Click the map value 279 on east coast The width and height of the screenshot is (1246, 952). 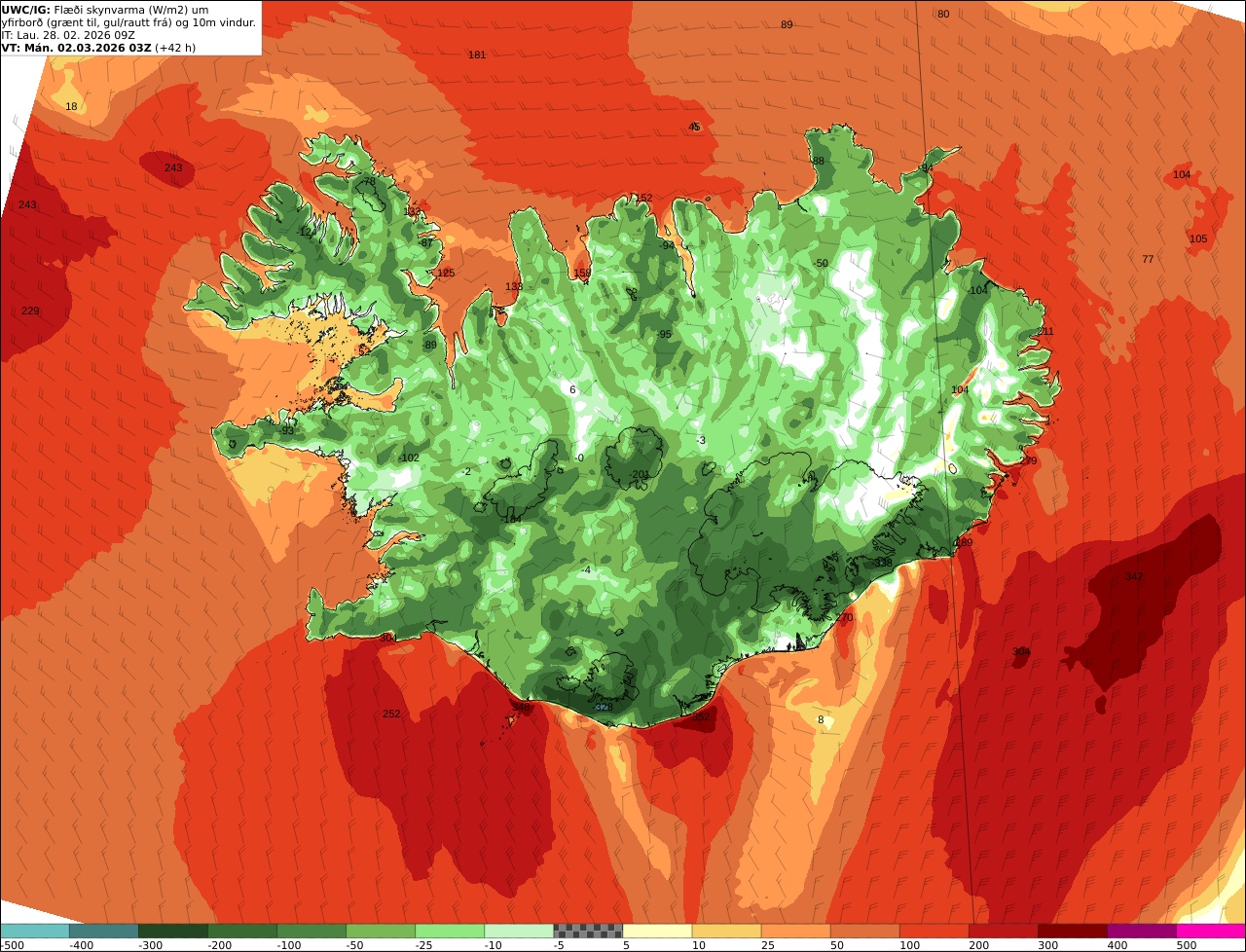click(1028, 460)
